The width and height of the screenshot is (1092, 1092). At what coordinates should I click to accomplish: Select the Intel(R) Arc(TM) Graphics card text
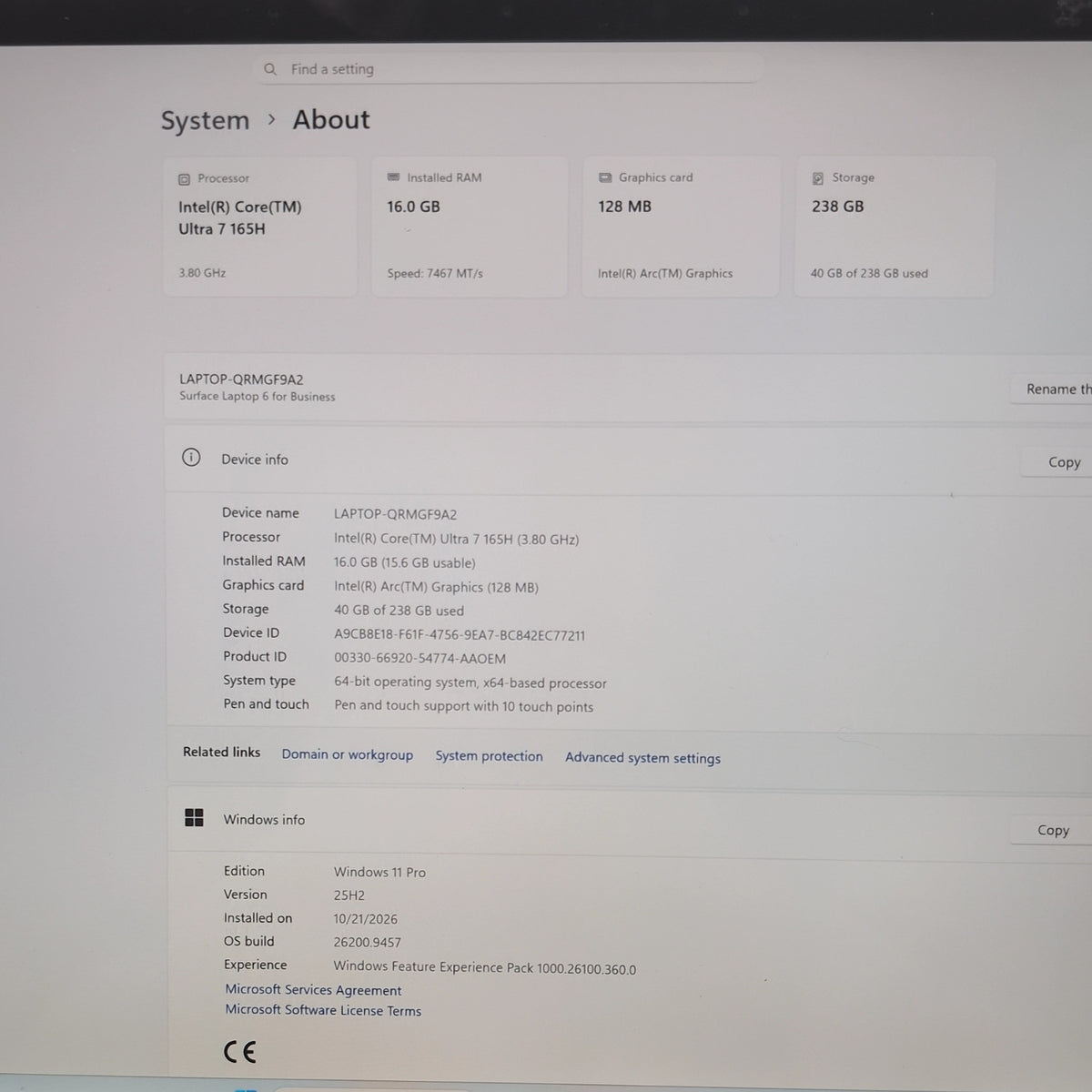click(x=665, y=273)
